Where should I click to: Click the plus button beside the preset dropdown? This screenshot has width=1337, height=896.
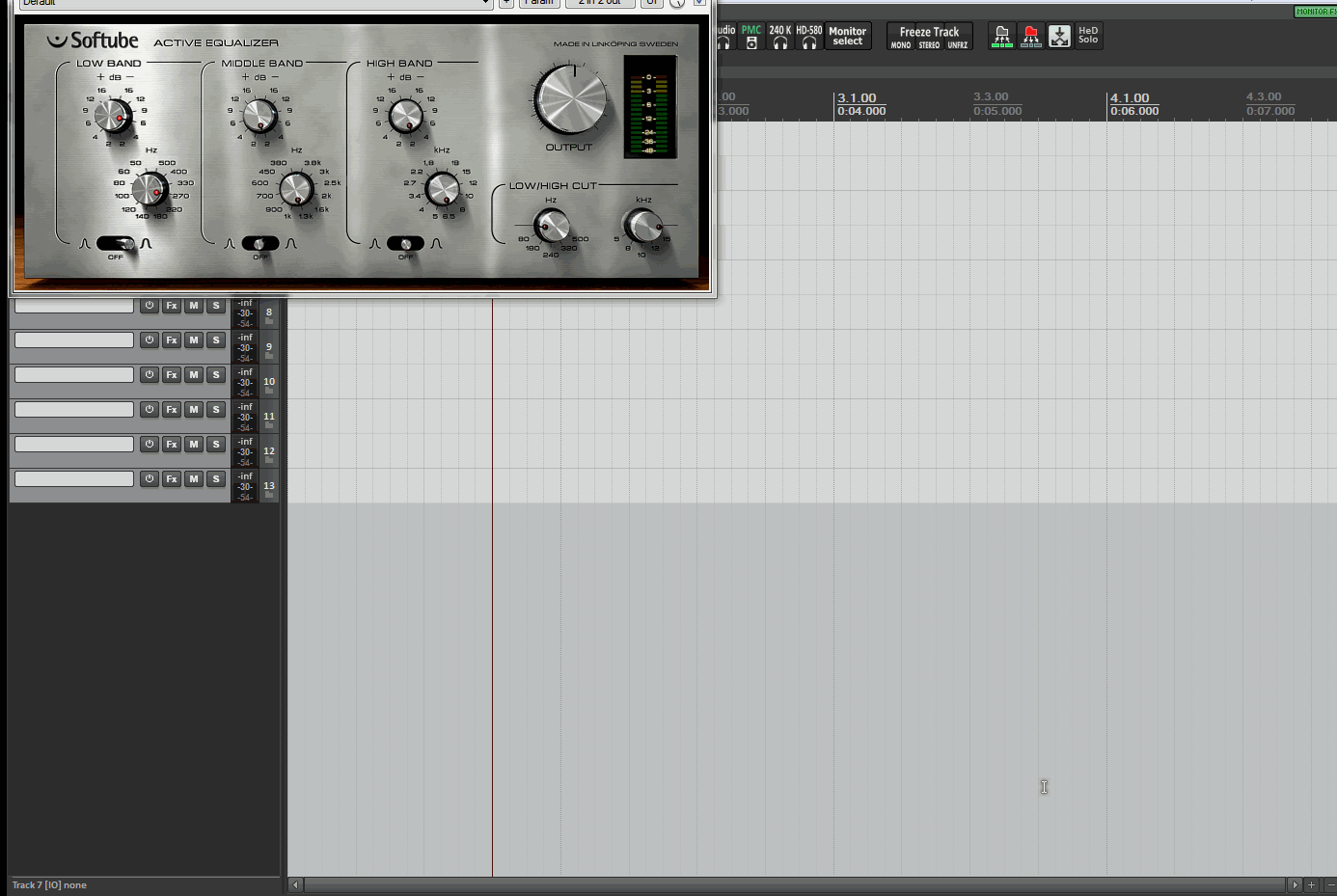[506, 3]
